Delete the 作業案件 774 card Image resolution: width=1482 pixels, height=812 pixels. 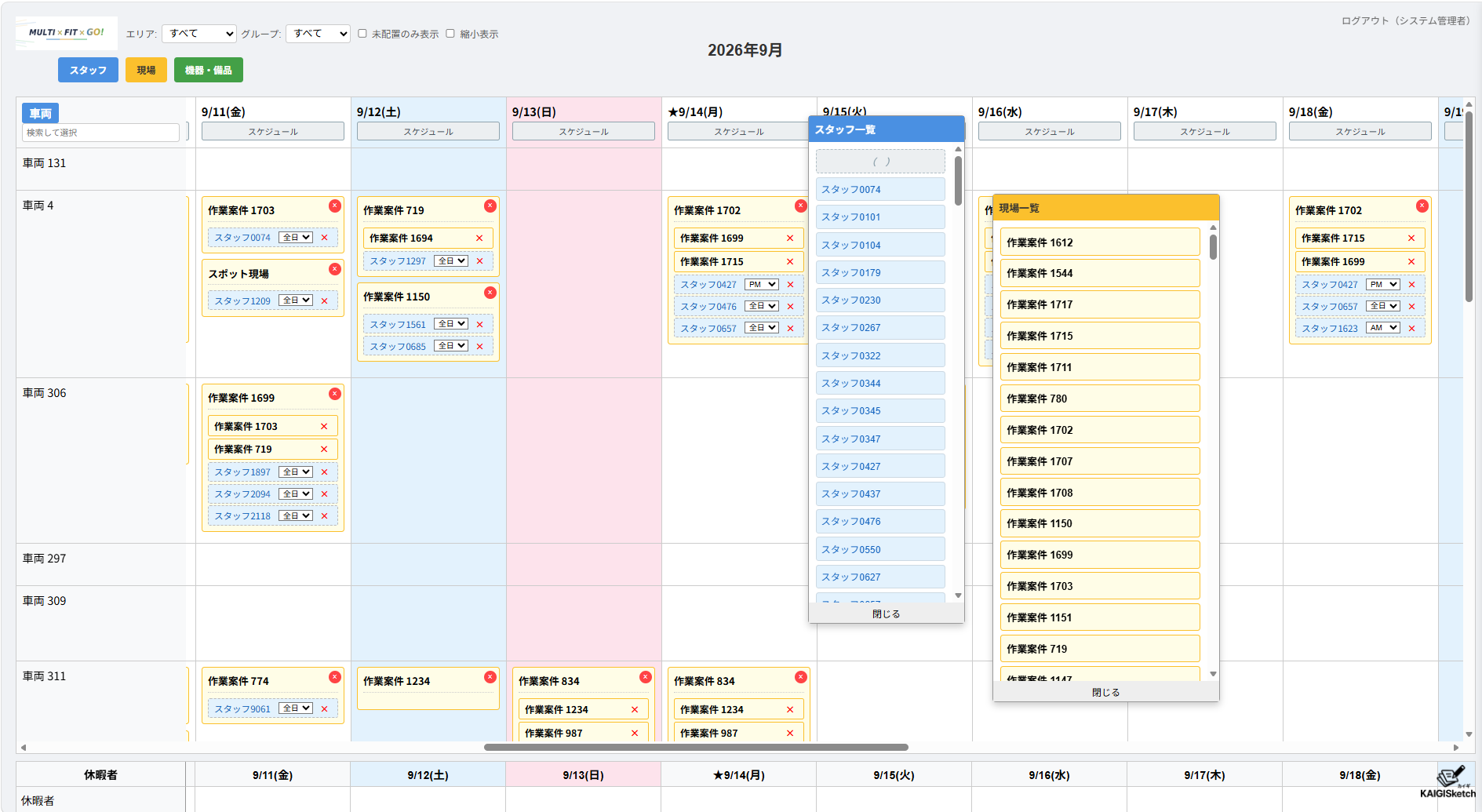335,677
